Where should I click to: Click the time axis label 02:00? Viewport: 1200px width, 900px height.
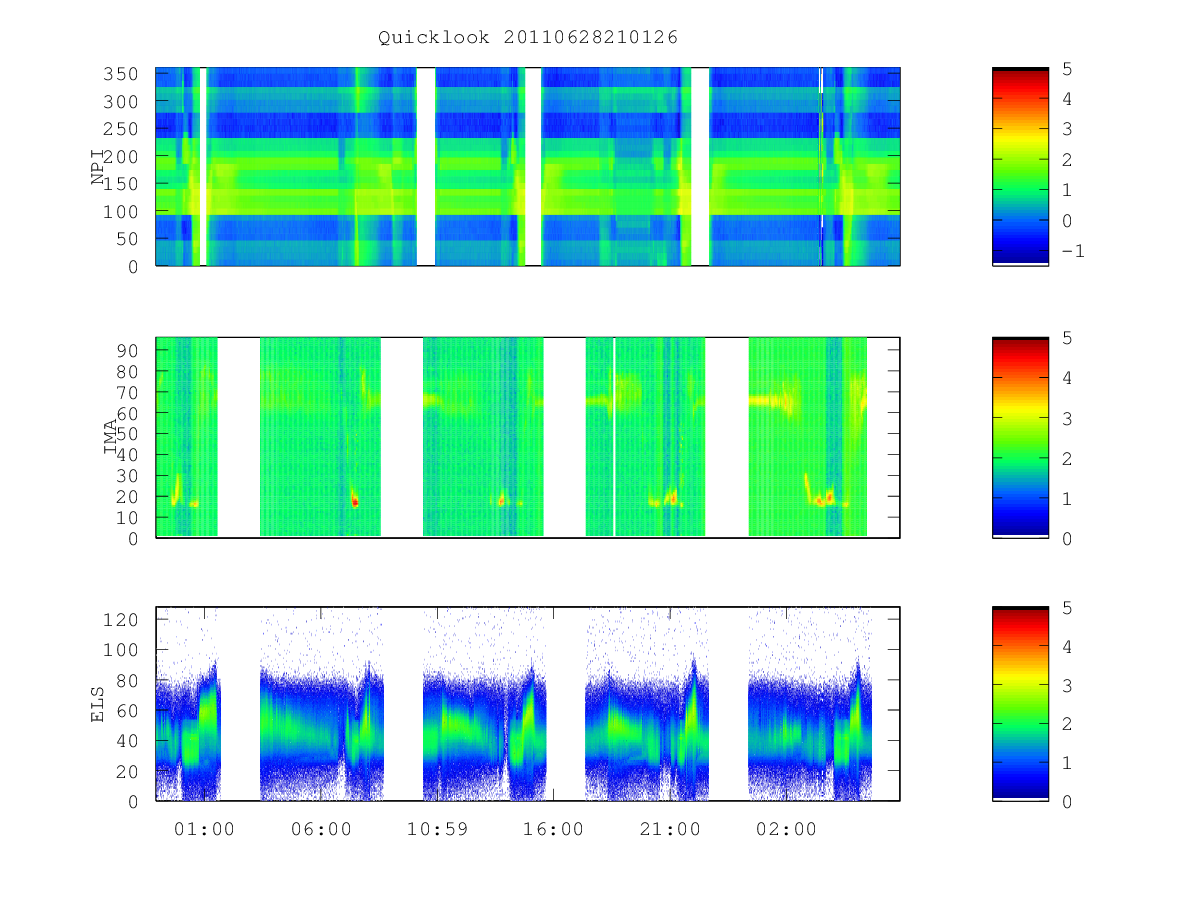(785, 829)
